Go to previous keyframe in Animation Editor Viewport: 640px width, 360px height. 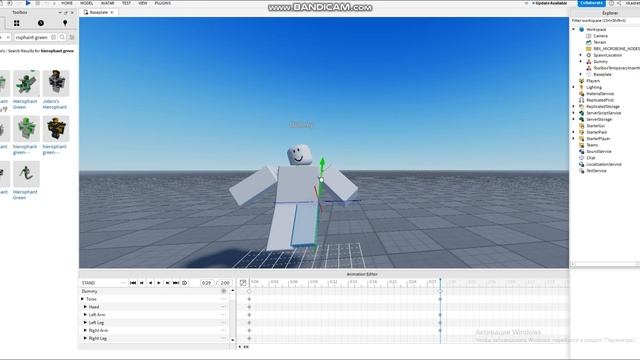point(142,283)
